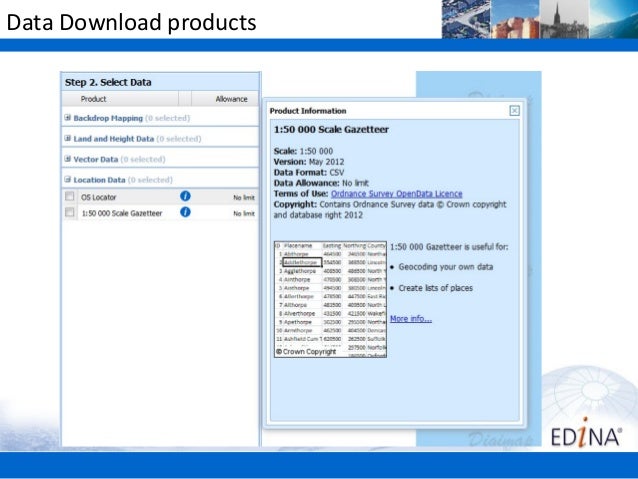Click the OS Locator row text
The height and width of the screenshot is (479, 638).
click(x=98, y=197)
